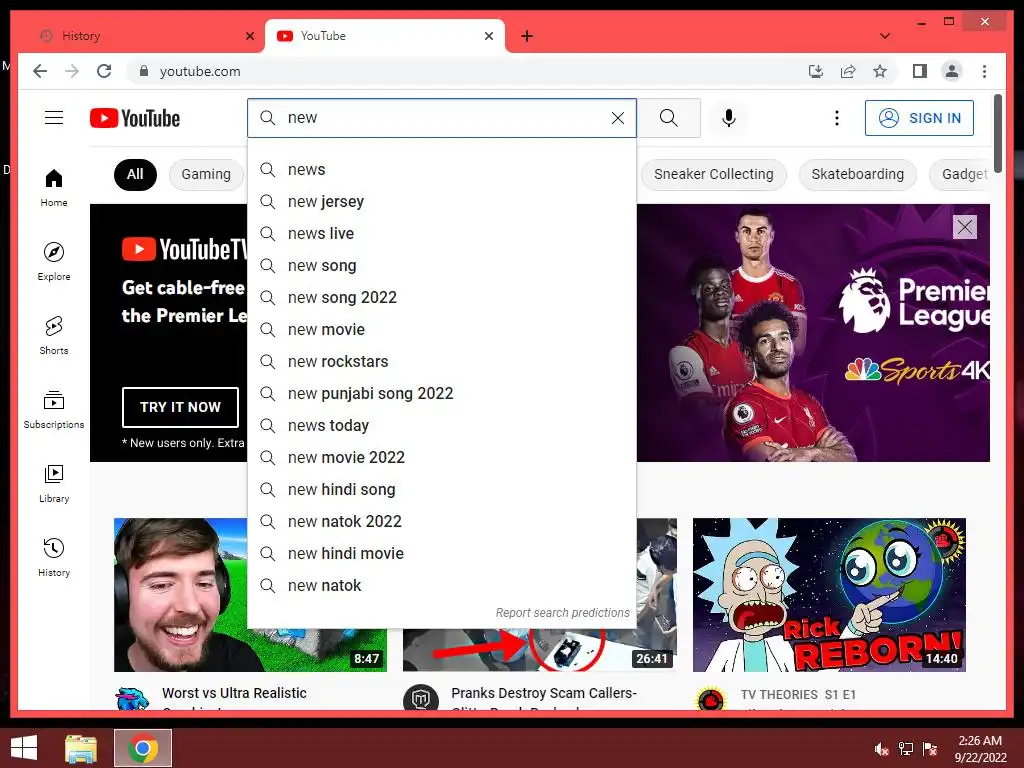
Task: Clear the search box with the X
Action: (617, 118)
